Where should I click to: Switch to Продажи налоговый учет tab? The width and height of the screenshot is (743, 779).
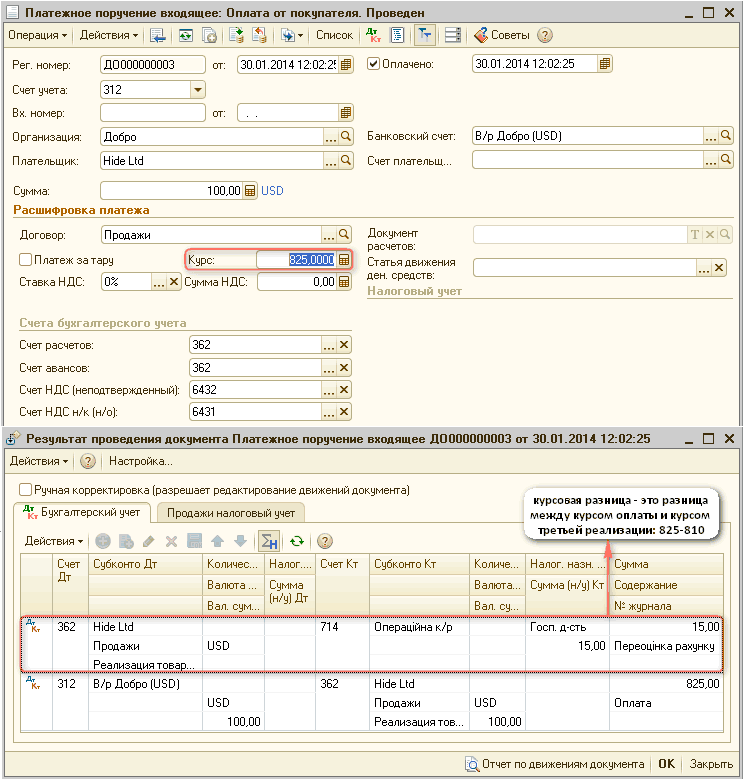pos(230,513)
